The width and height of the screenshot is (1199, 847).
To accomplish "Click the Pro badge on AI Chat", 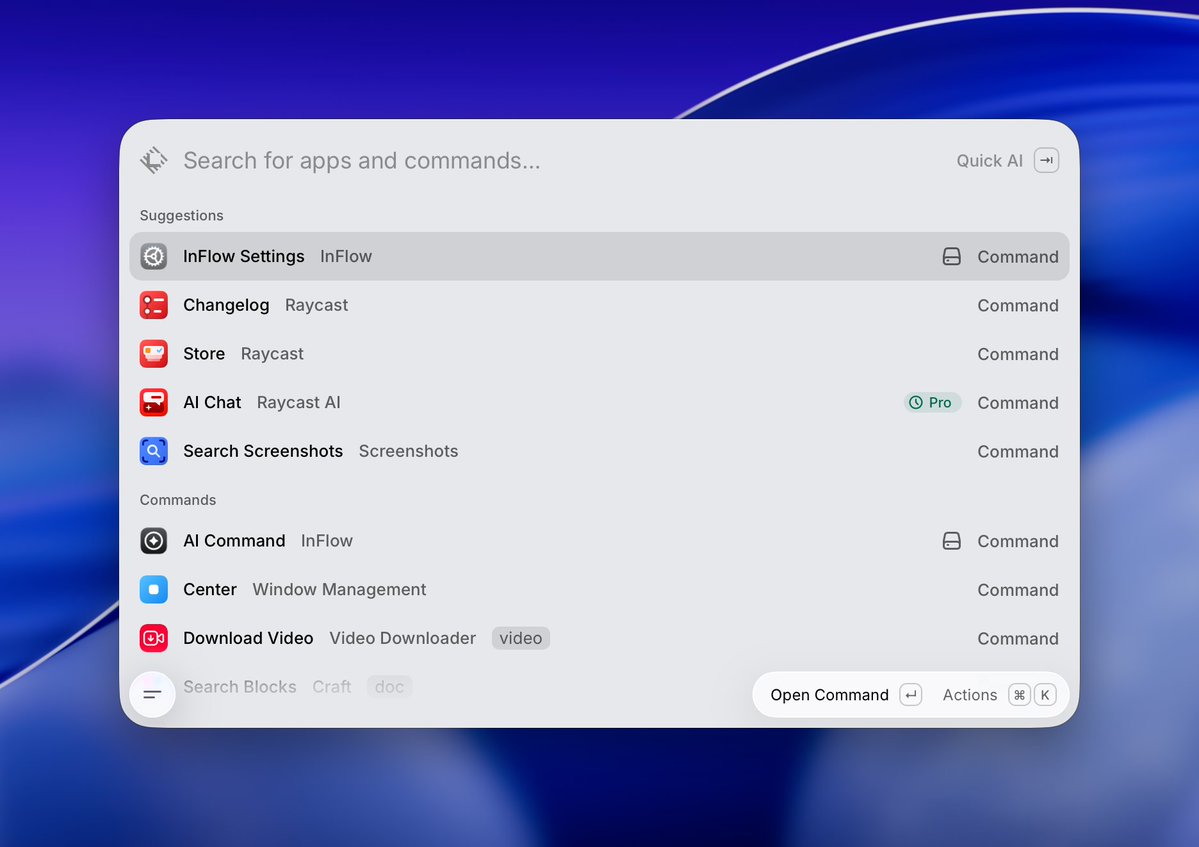I will pos(932,402).
